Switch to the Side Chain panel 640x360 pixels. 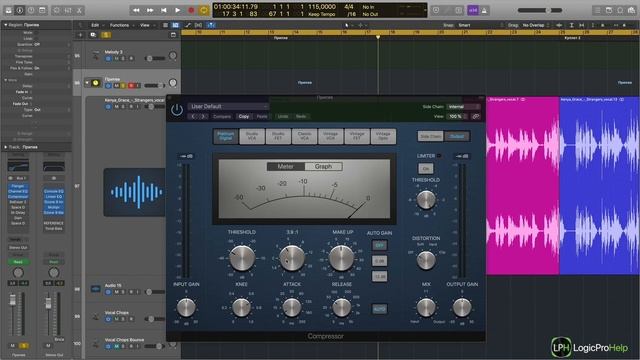pos(430,136)
